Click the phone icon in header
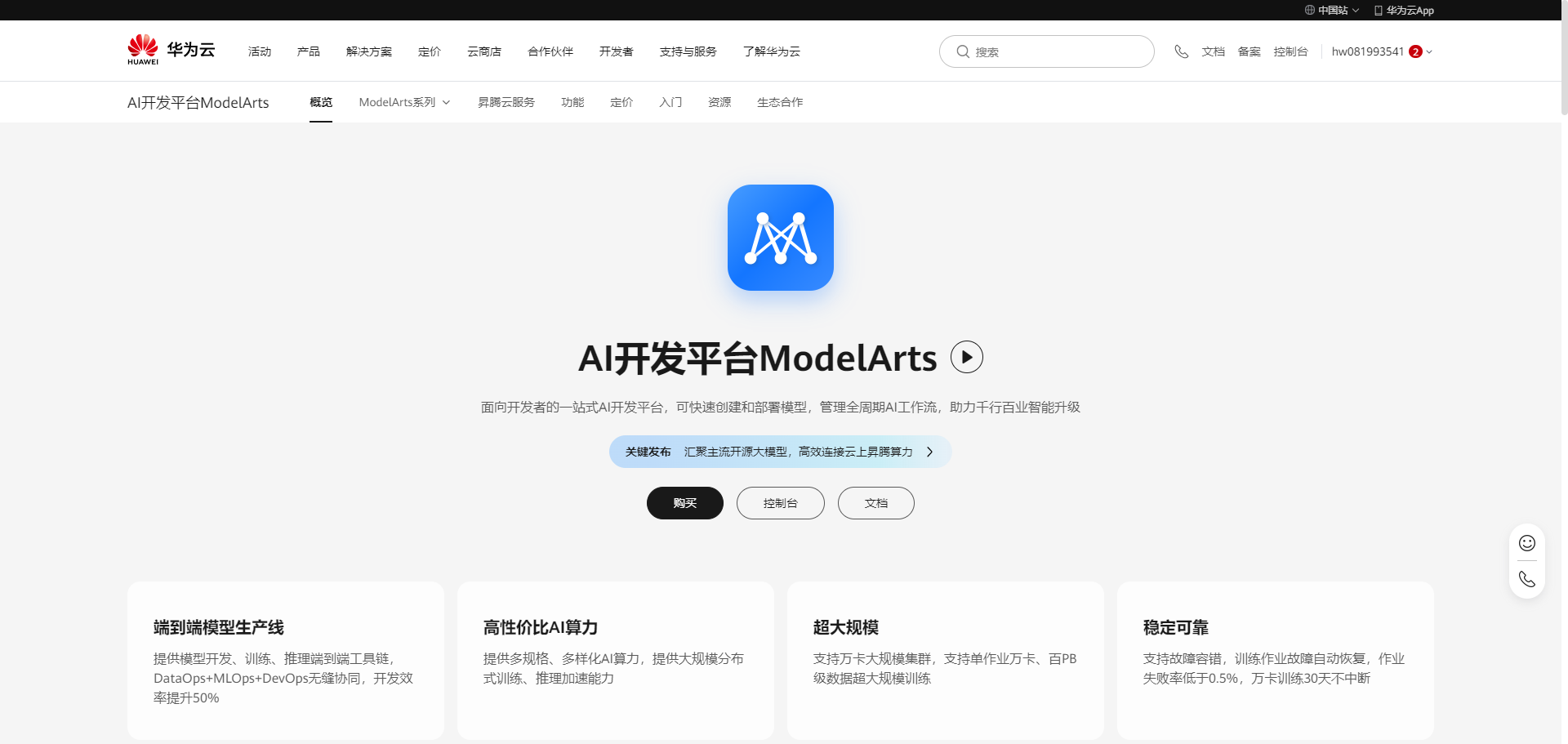1568x744 pixels. (x=1181, y=51)
